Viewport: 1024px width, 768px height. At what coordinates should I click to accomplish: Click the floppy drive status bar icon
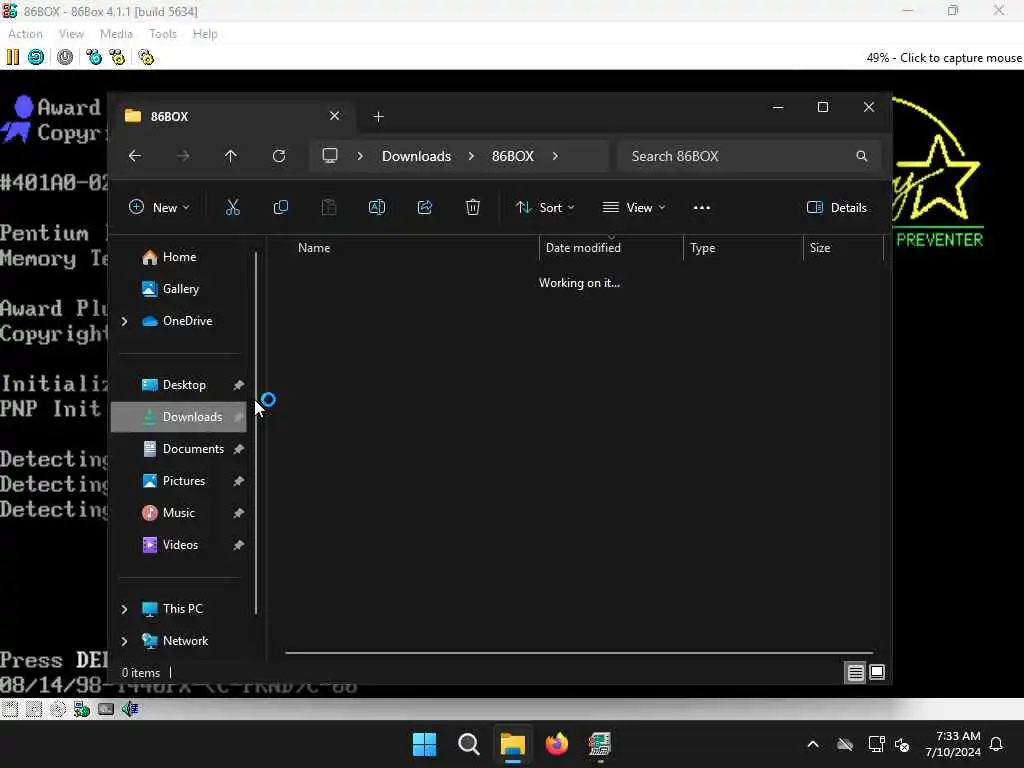[x=10, y=709]
